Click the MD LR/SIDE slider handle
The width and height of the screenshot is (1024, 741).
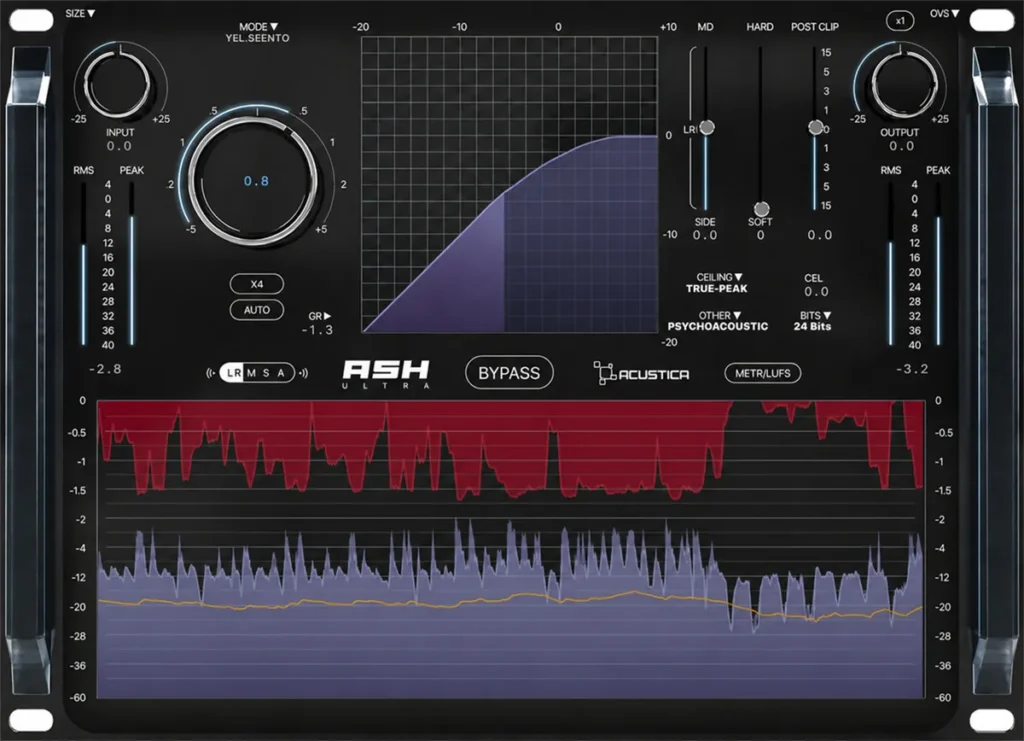707,127
